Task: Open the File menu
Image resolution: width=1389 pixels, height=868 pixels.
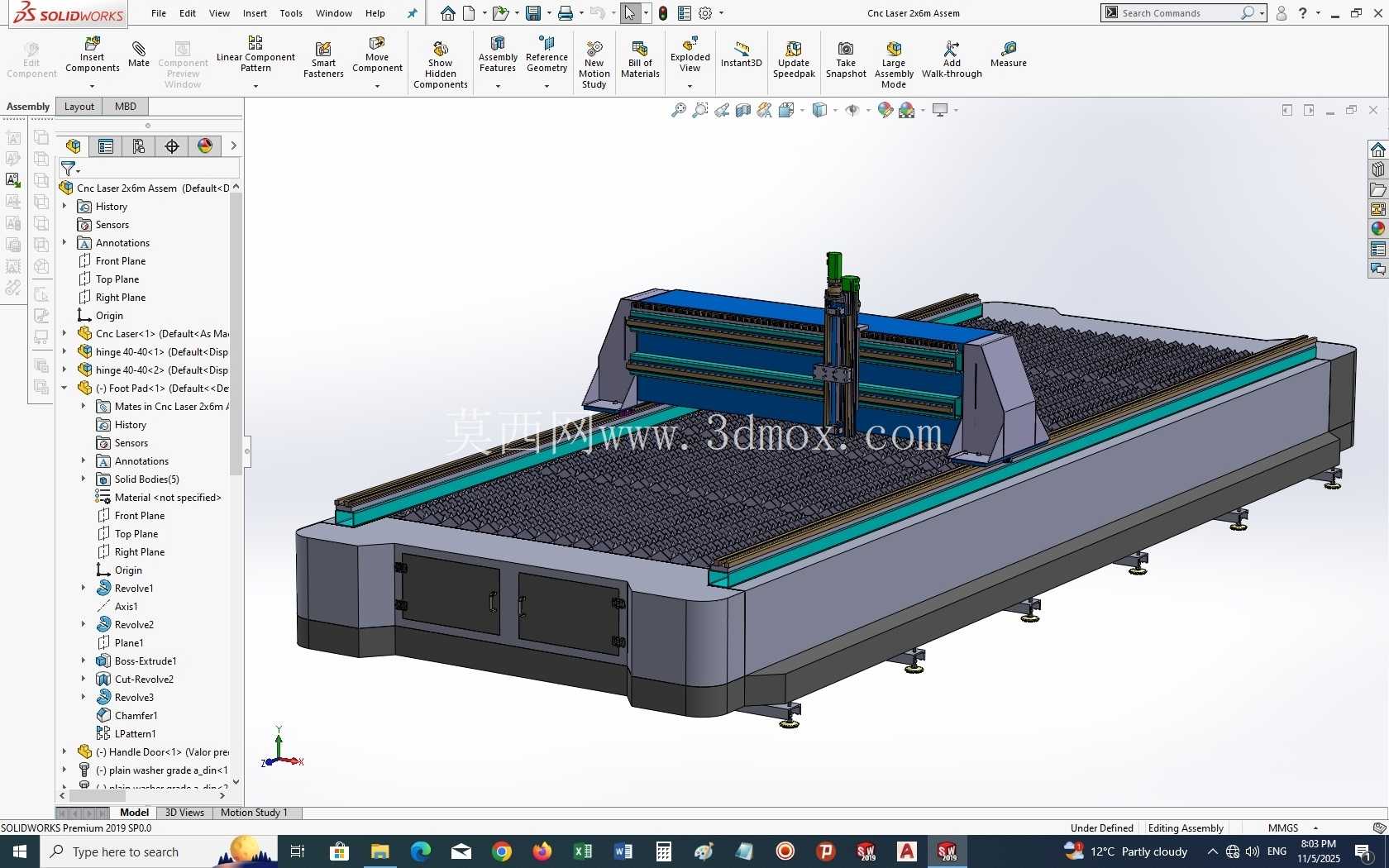Action: click(x=159, y=13)
